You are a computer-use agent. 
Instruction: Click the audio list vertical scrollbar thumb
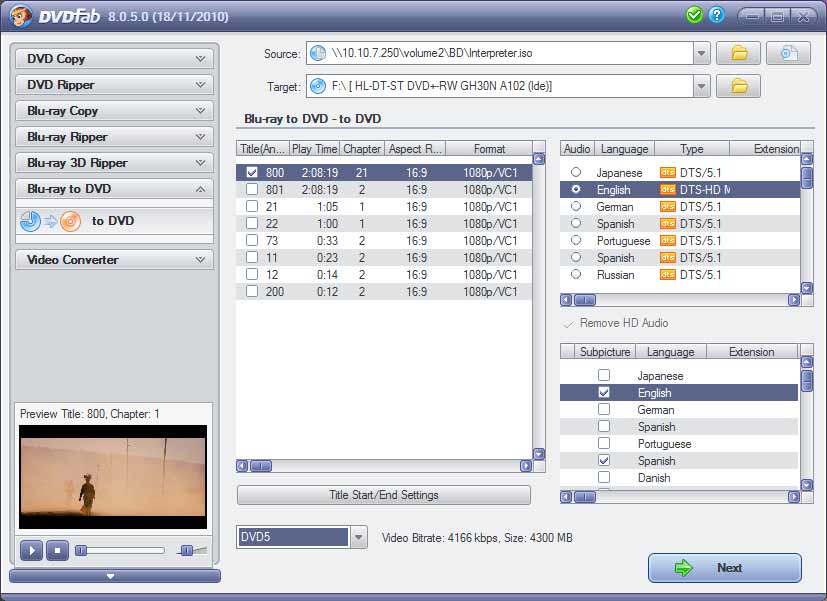click(x=806, y=177)
